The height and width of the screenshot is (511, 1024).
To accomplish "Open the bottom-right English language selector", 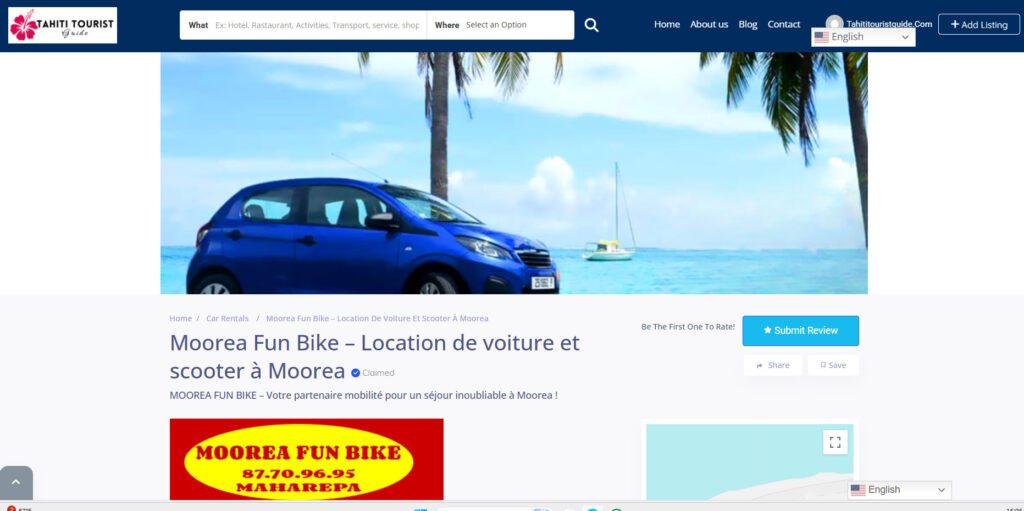I will click(898, 490).
